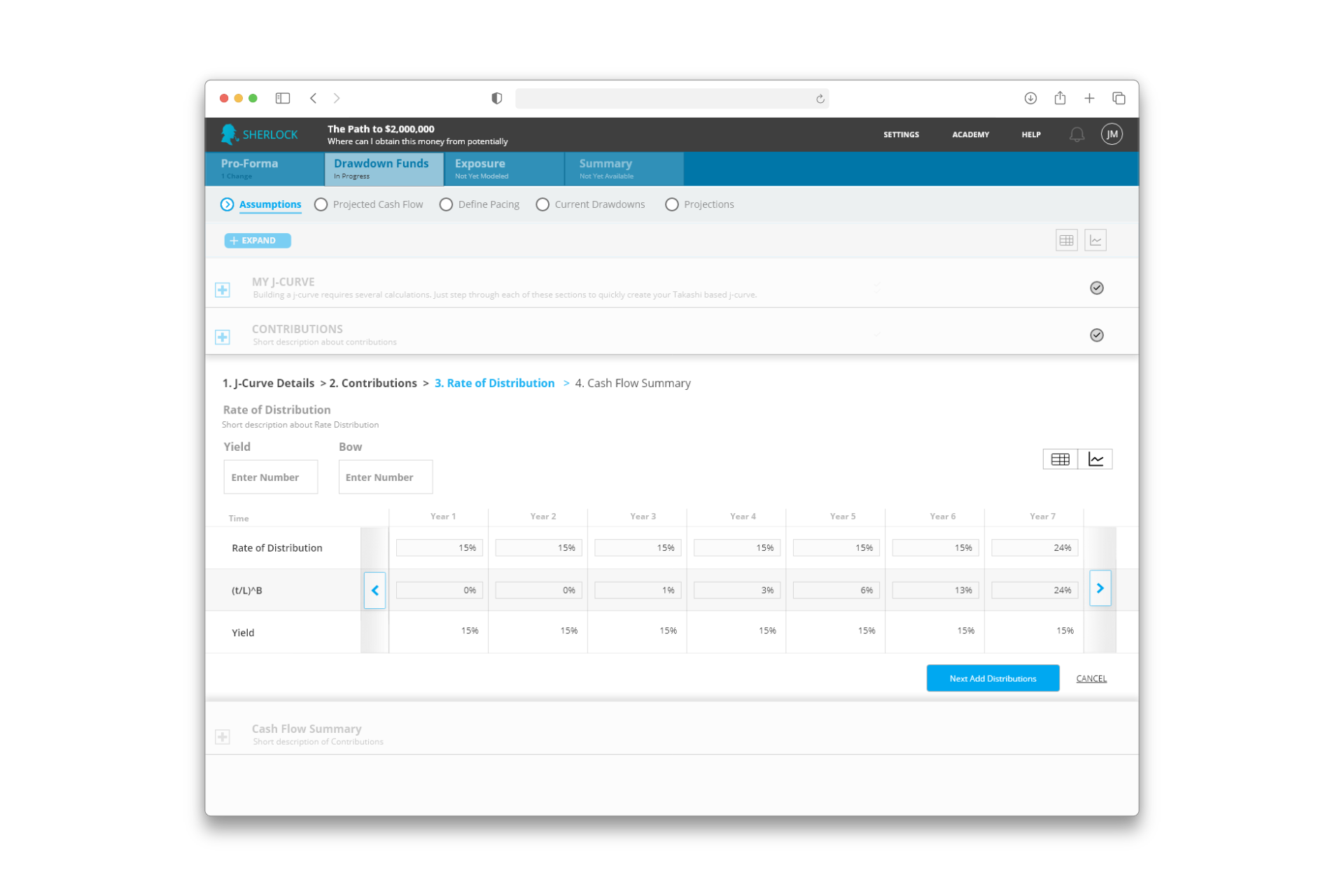Edit Year 1 Rate of Distribution field
1344x896 pixels.
tap(439, 548)
